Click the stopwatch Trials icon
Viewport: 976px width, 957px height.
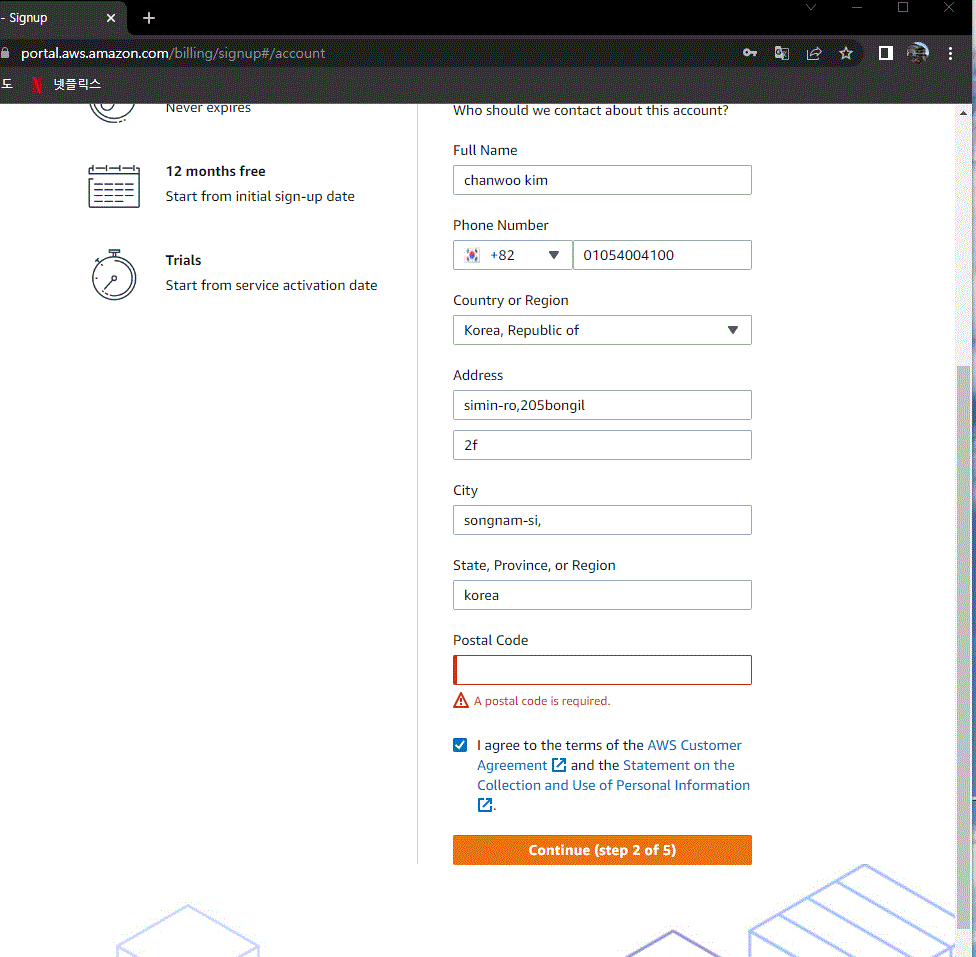114,275
